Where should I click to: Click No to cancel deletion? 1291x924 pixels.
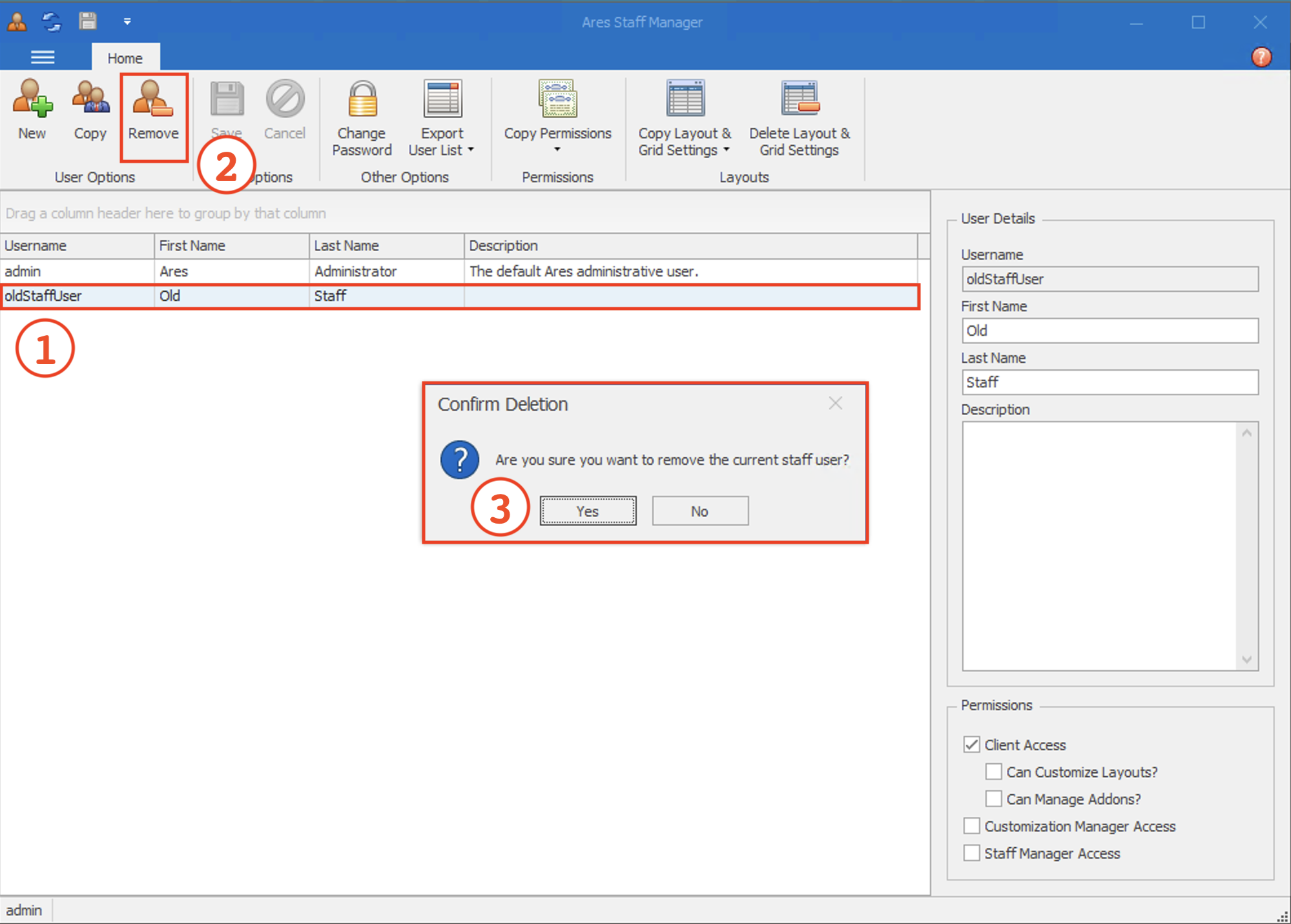[699, 510]
